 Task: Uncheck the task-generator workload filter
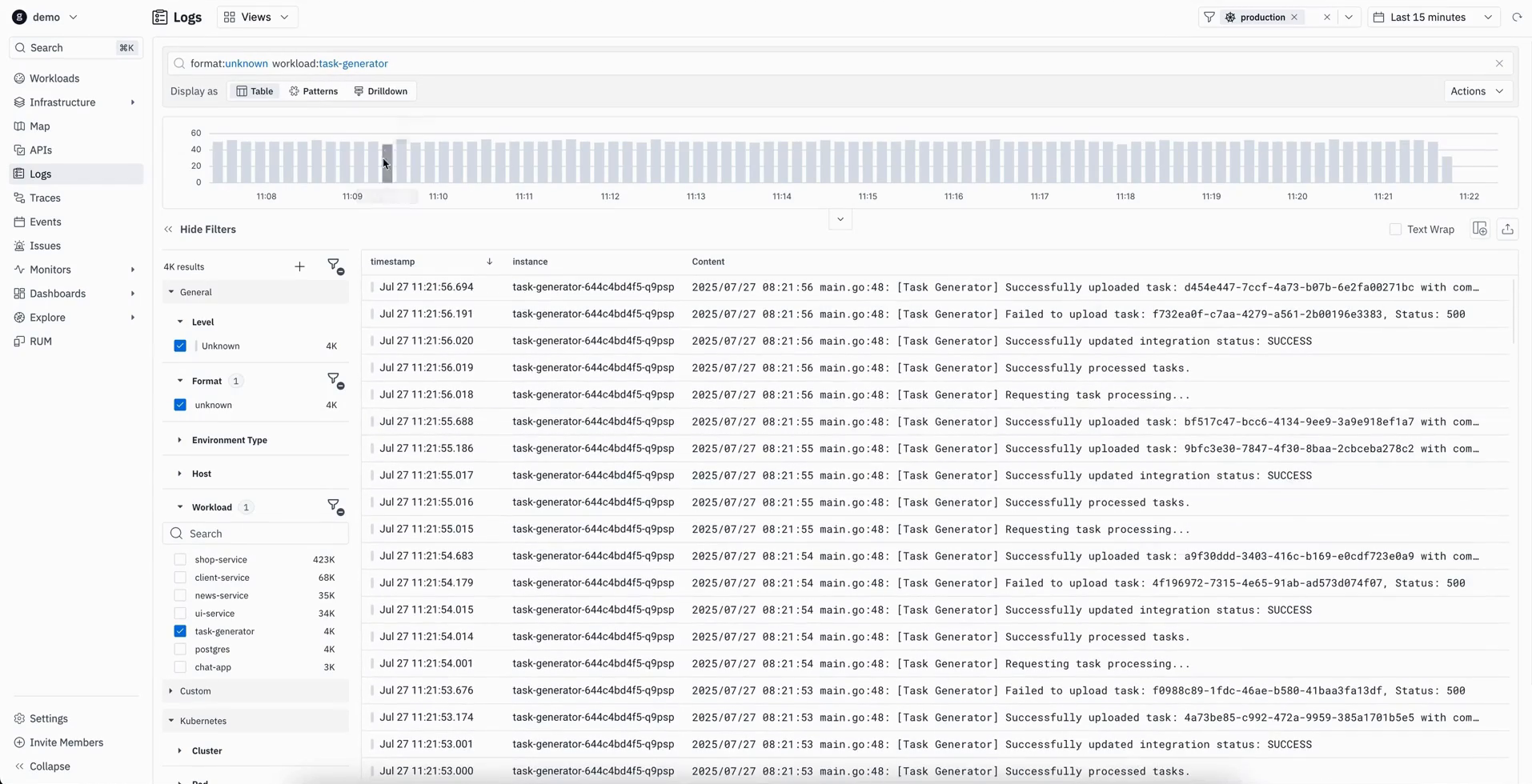(x=179, y=631)
